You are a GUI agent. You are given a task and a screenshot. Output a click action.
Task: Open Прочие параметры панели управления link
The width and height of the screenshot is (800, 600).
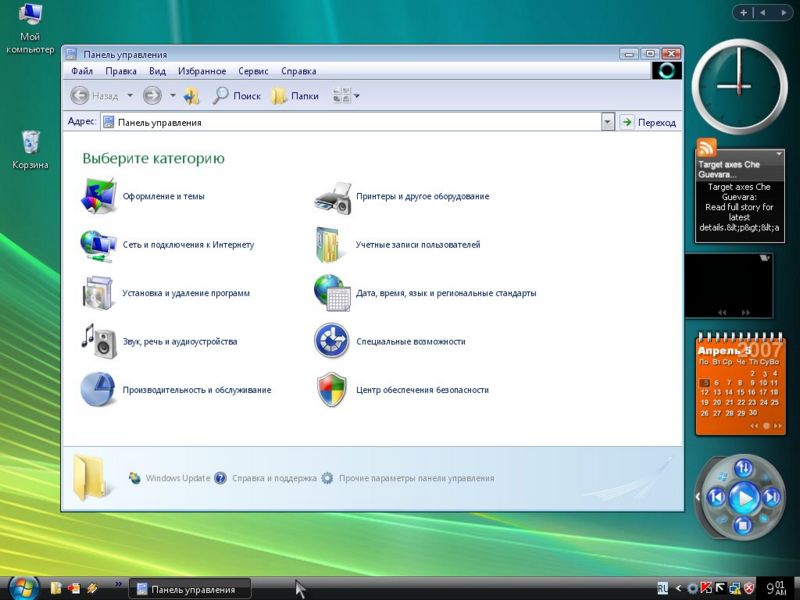(x=408, y=478)
